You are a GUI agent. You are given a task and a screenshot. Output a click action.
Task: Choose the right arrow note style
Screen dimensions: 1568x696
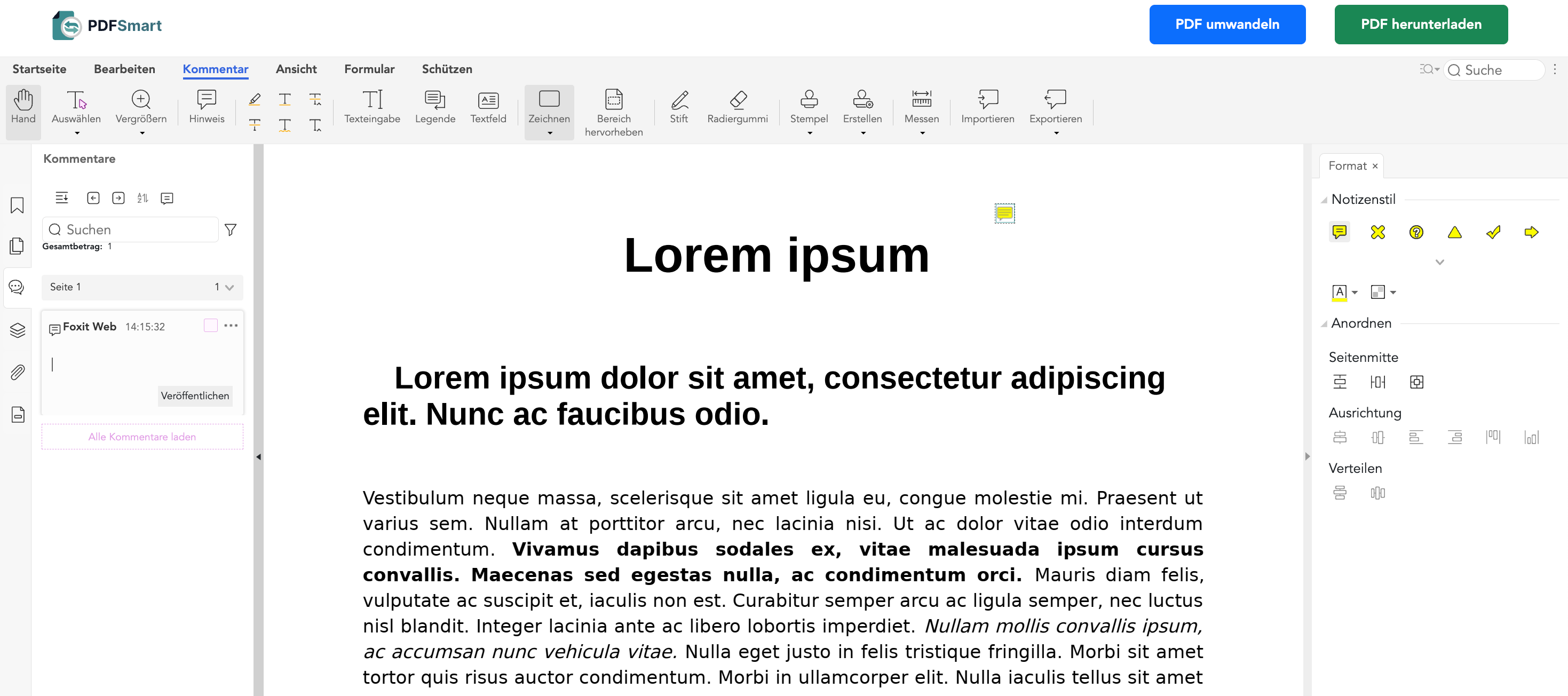point(1531,232)
